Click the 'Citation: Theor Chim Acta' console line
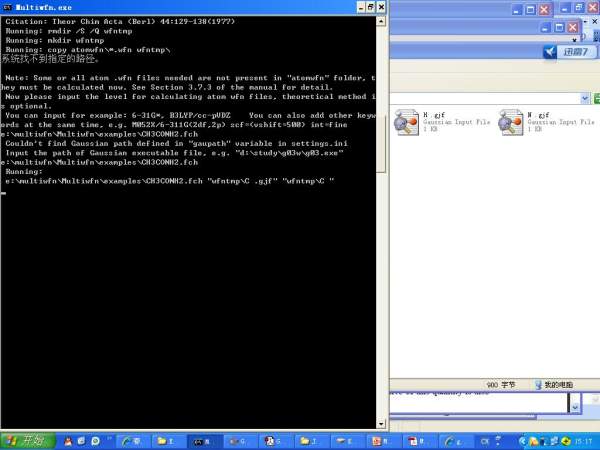 pos(120,21)
